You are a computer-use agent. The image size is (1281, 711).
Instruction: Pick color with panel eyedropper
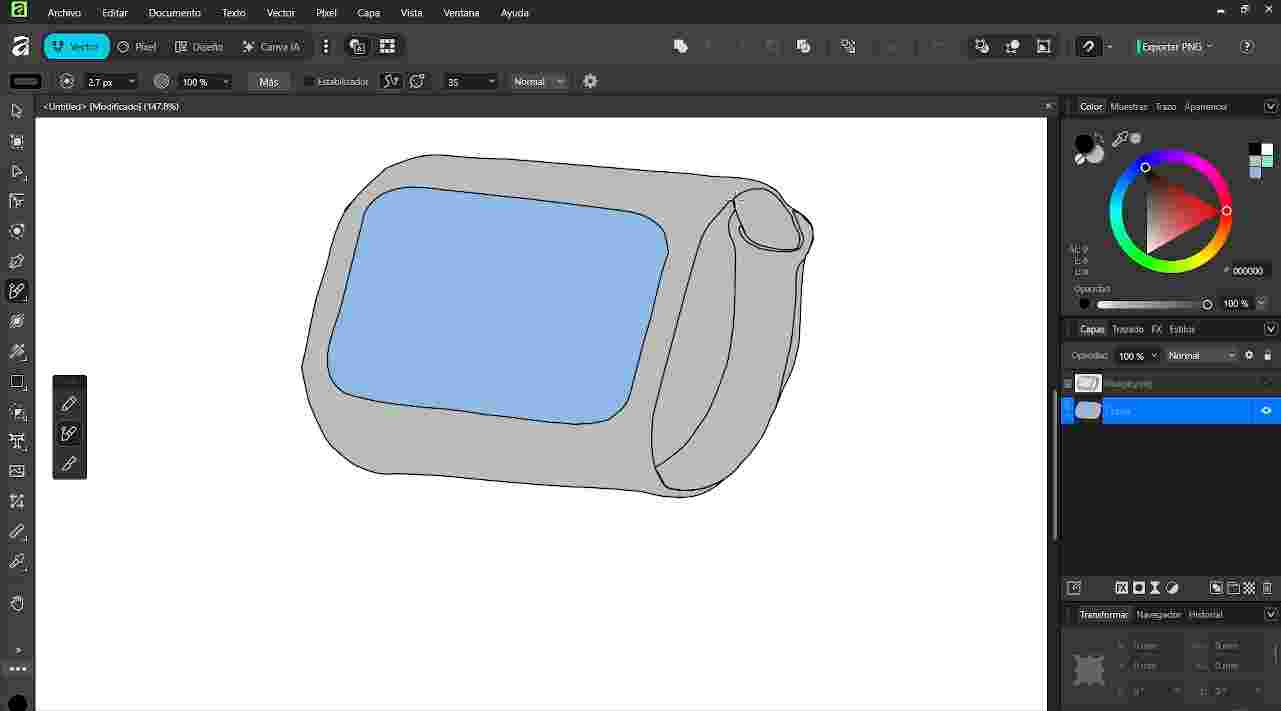[x=1120, y=140]
